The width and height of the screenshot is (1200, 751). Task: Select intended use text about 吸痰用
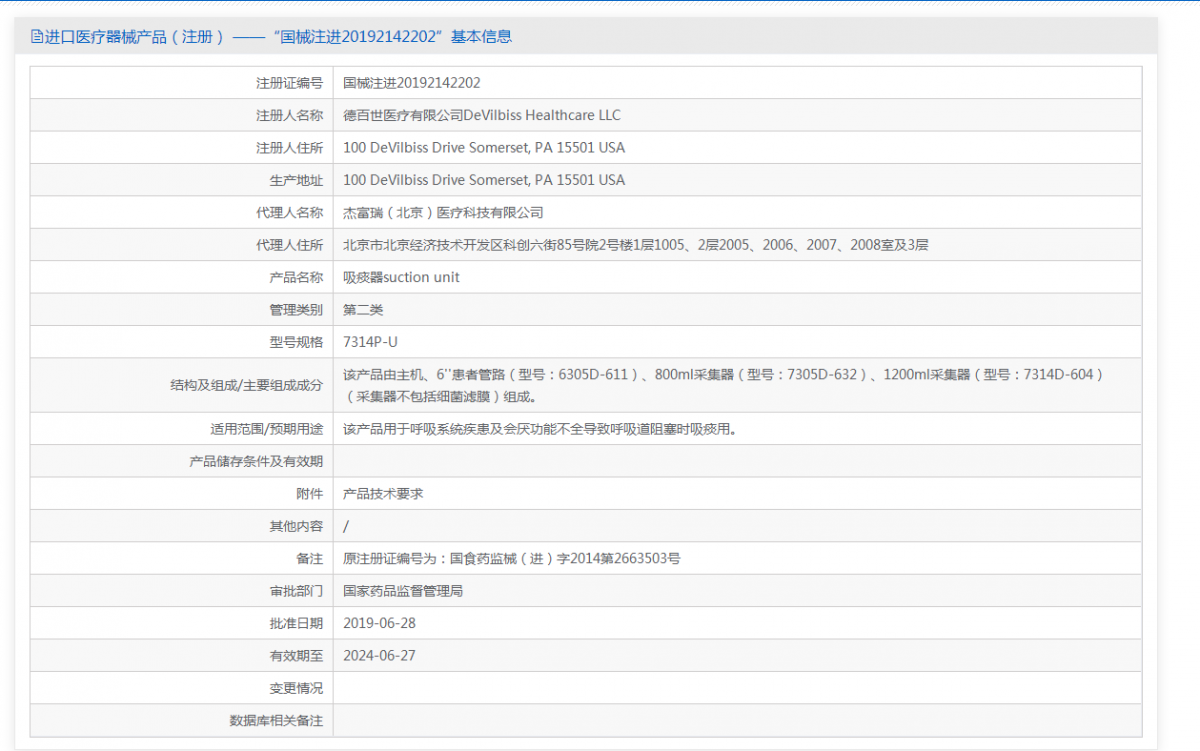click(x=540, y=429)
